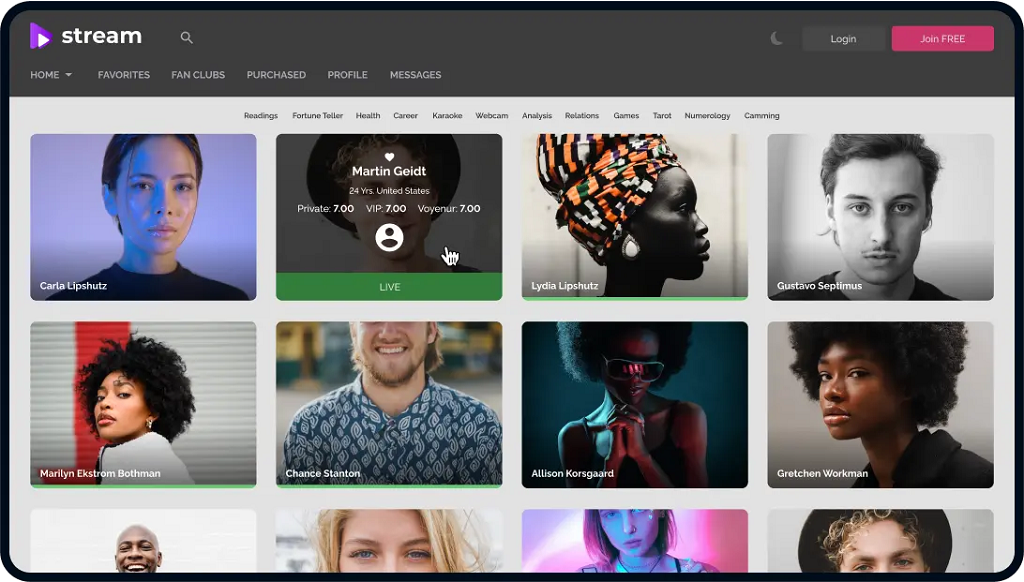Open the Analysis category

point(537,116)
